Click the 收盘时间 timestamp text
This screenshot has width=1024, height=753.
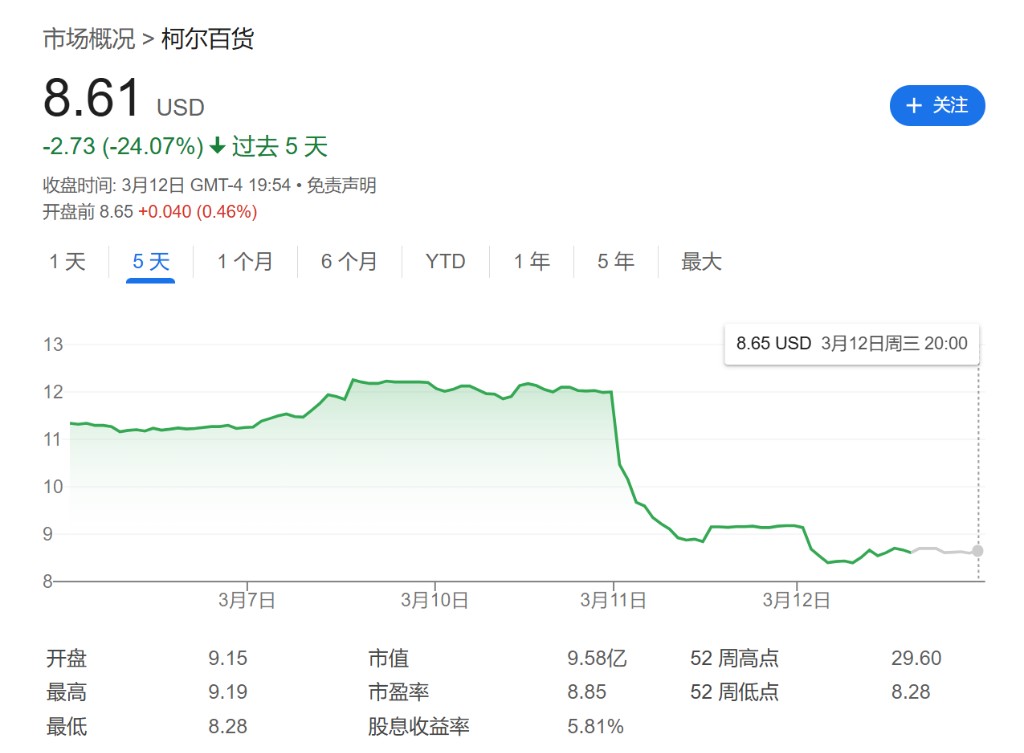click(x=167, y=185)
